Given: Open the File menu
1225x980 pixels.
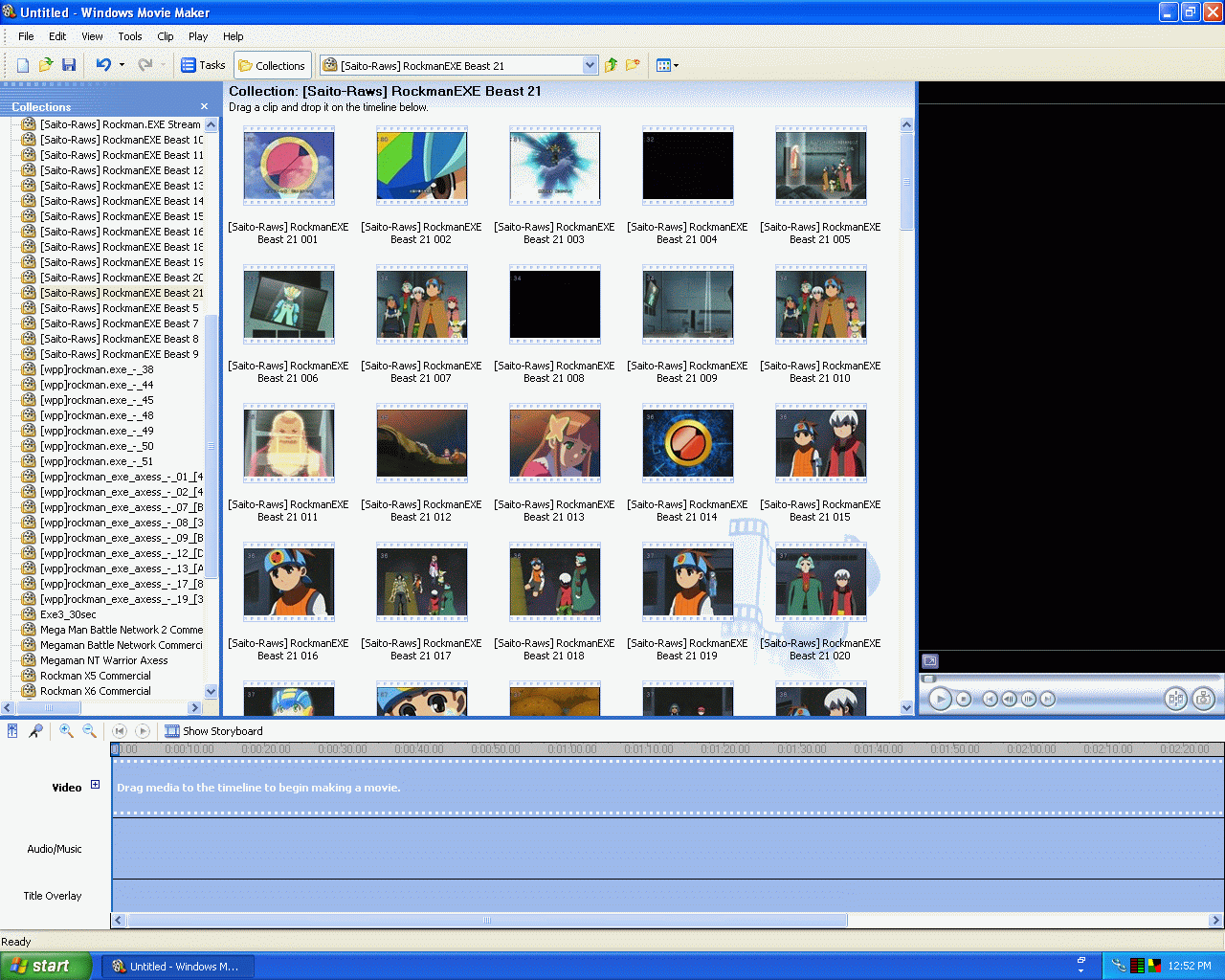Looking at the screenshot, I should [x=26, y=36].
